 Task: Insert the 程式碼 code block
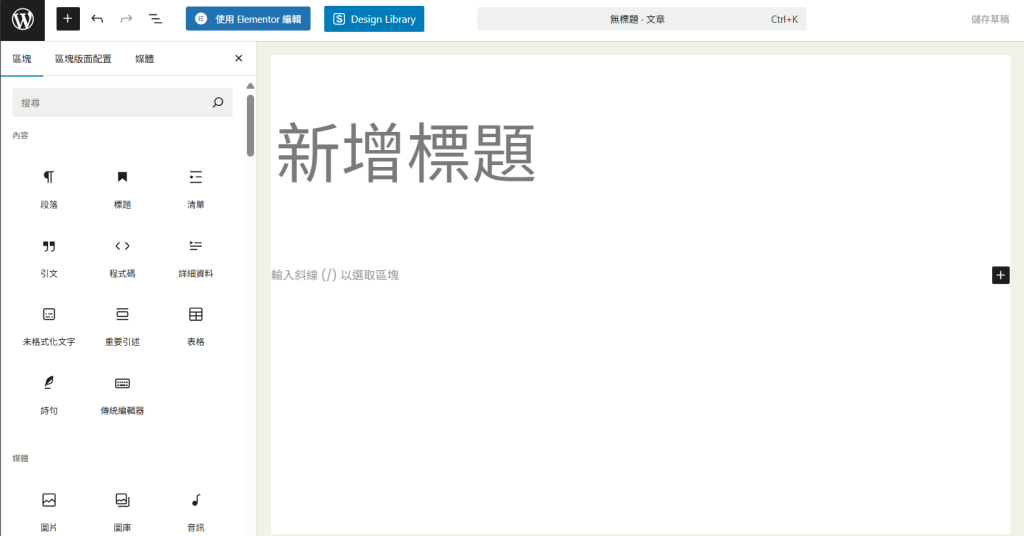coord(122,256)
